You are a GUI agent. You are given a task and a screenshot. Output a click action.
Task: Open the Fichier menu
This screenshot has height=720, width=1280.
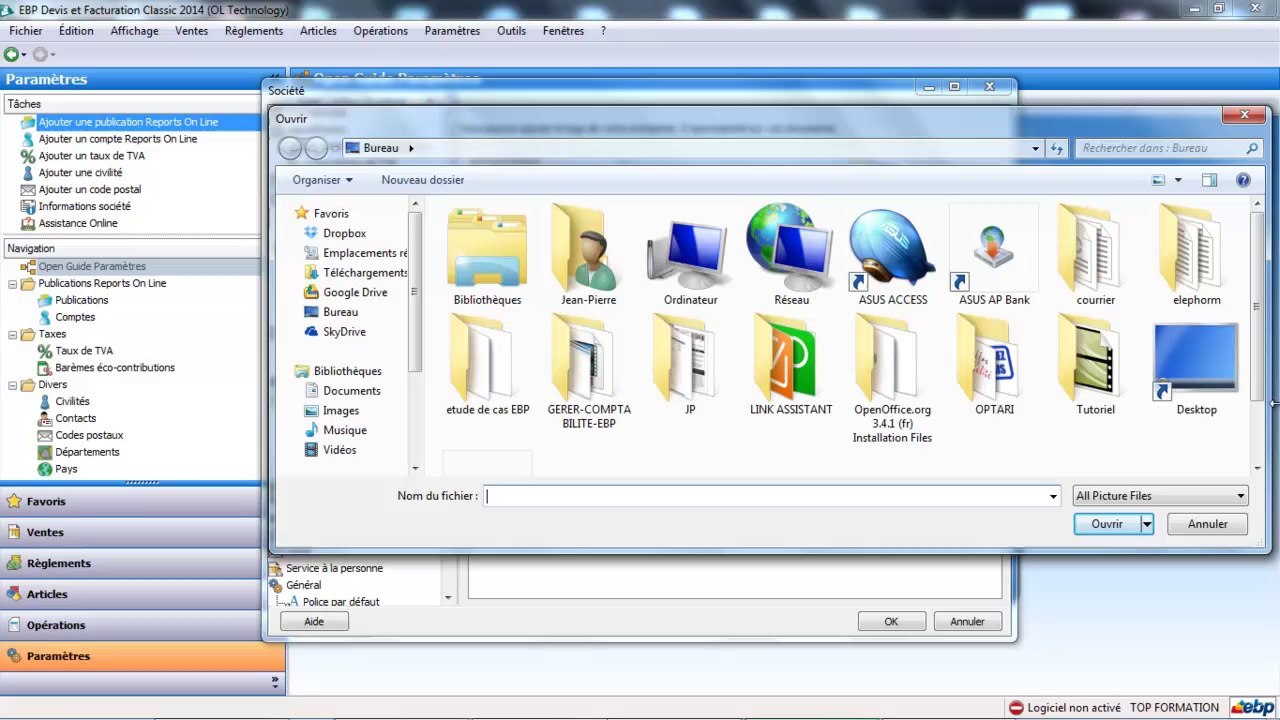pyautogui.click(x=26, y=31)
